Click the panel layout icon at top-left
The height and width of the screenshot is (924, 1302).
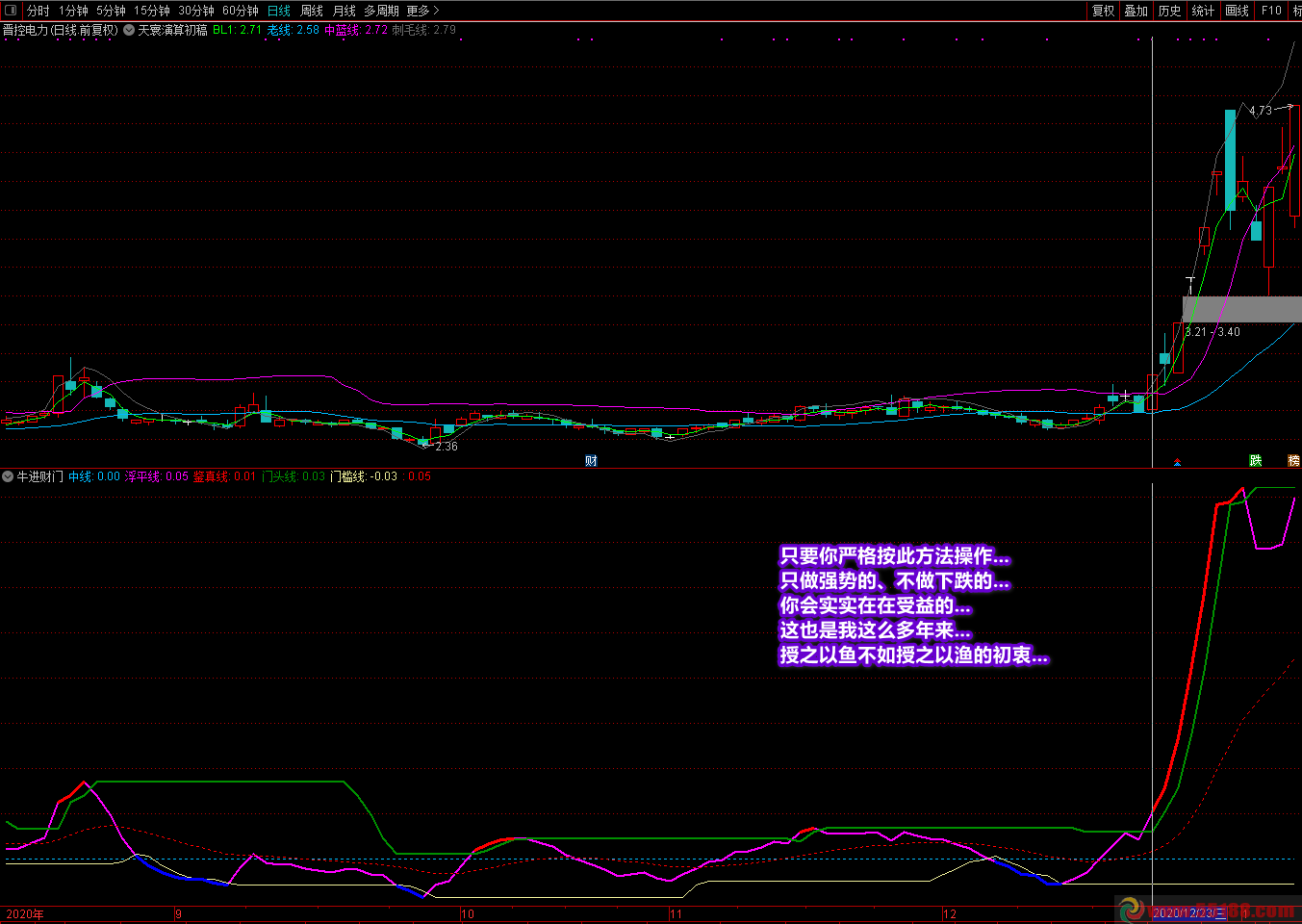[x=11, y=11]
